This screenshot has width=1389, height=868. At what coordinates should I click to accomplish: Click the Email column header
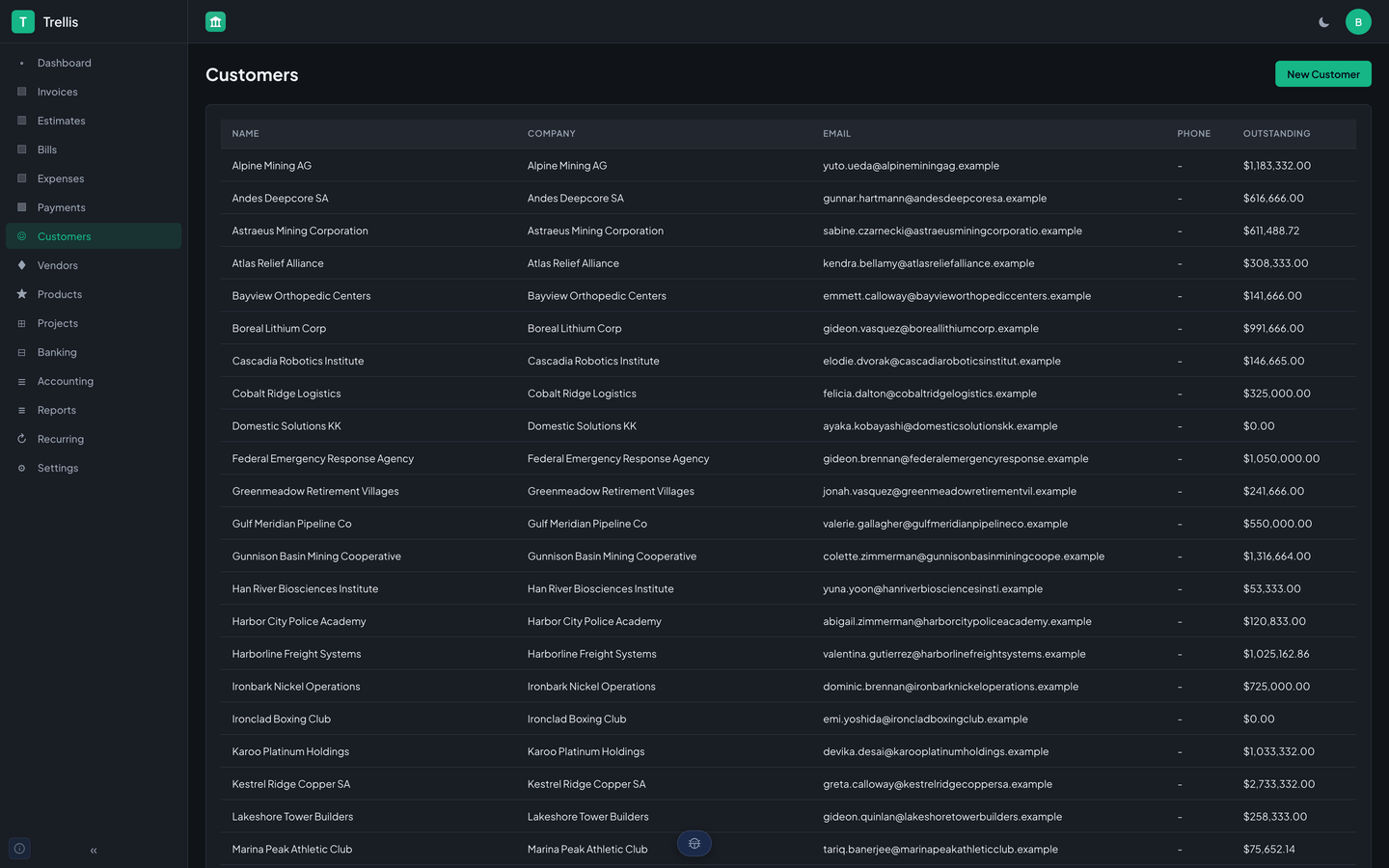[837, 134]
